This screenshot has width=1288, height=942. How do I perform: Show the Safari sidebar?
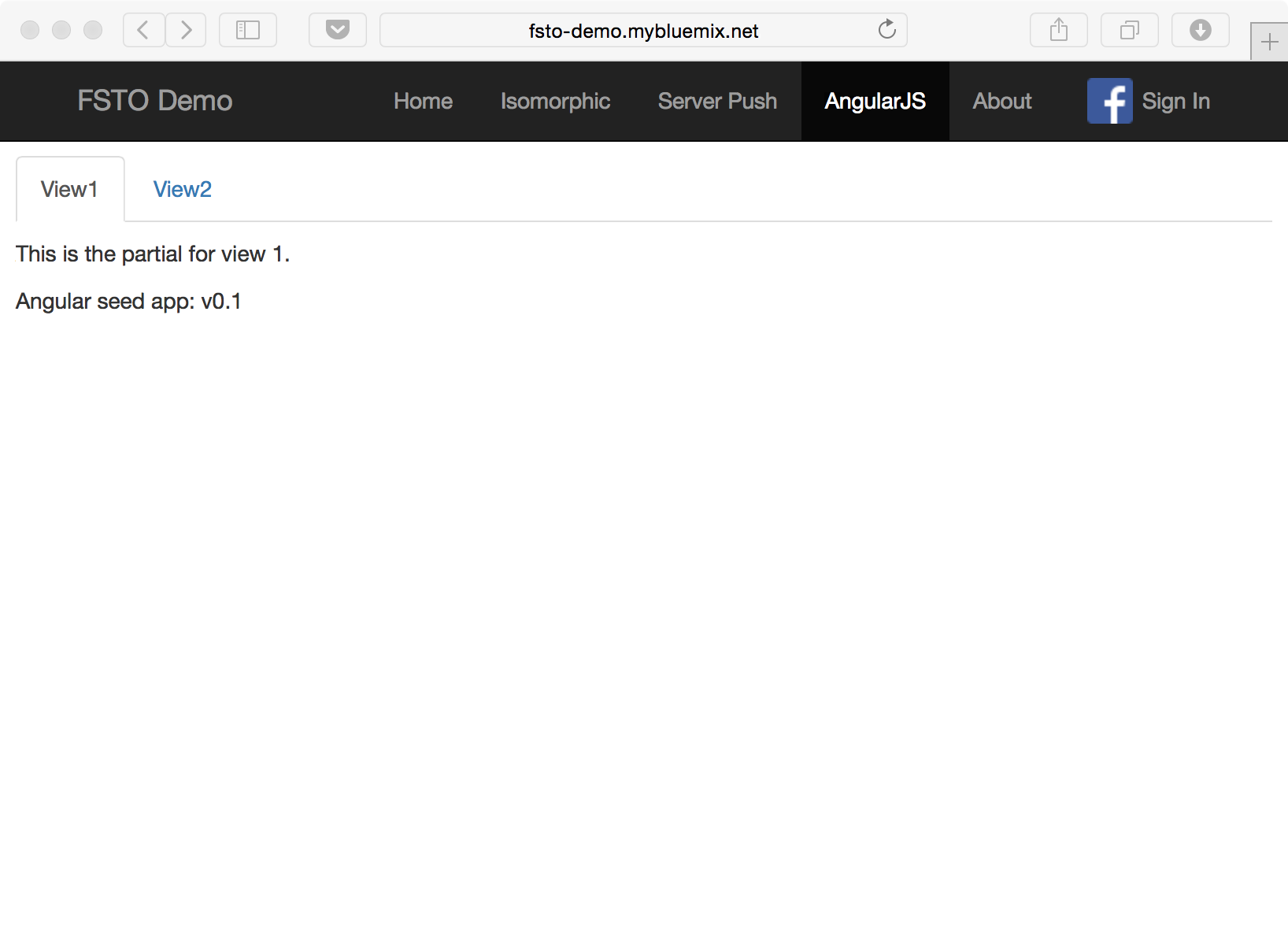[248, 30]
